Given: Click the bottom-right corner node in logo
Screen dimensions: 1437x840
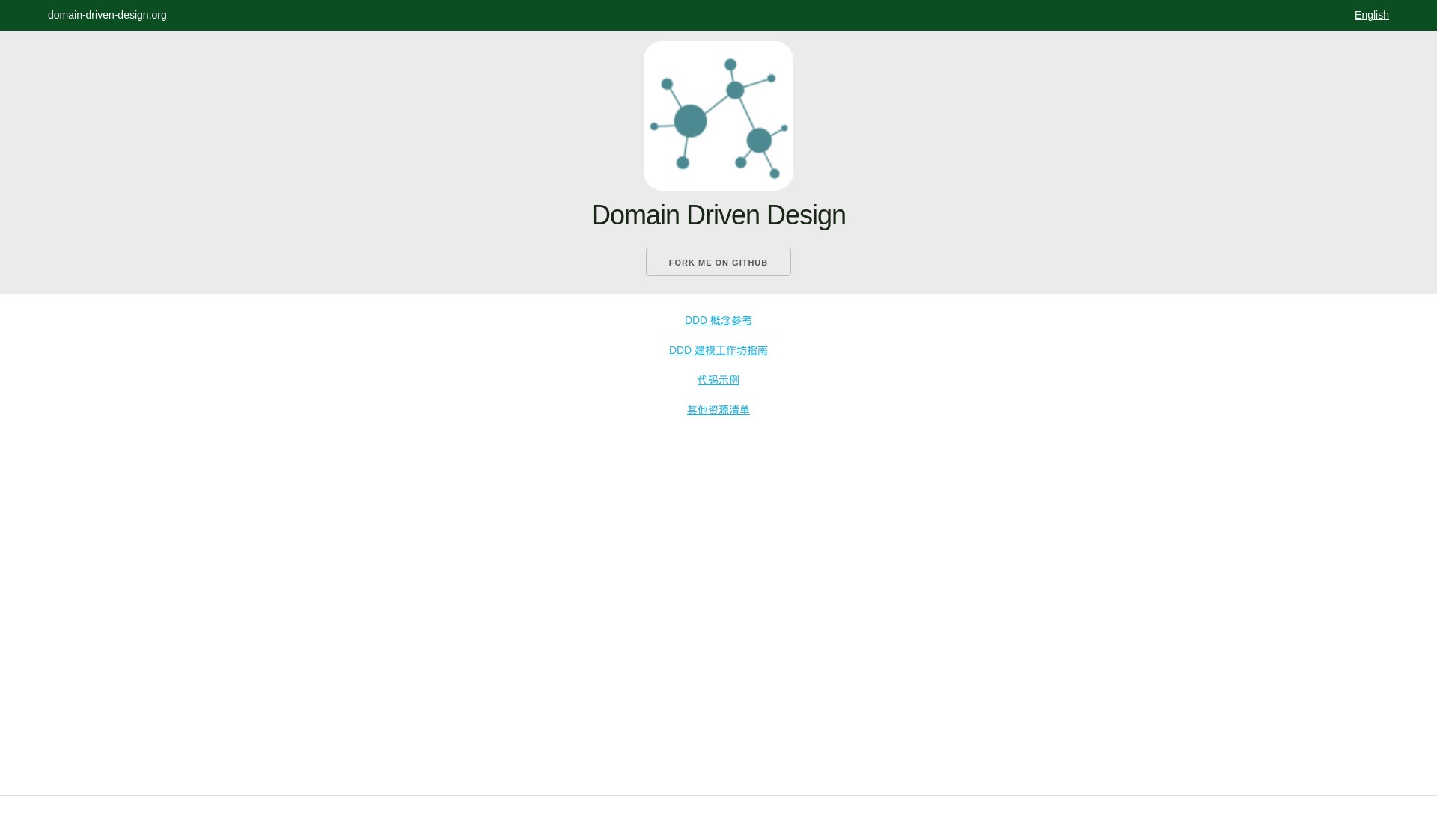Looking at the screenshot, I should 775,174.
